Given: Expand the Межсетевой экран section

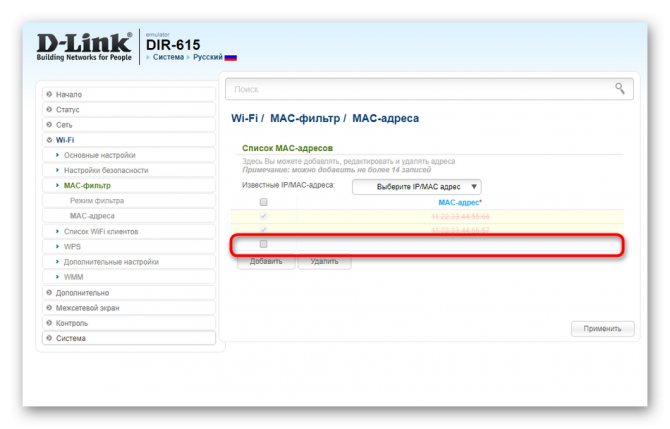Looking at the screenshot, I should 129,308.
